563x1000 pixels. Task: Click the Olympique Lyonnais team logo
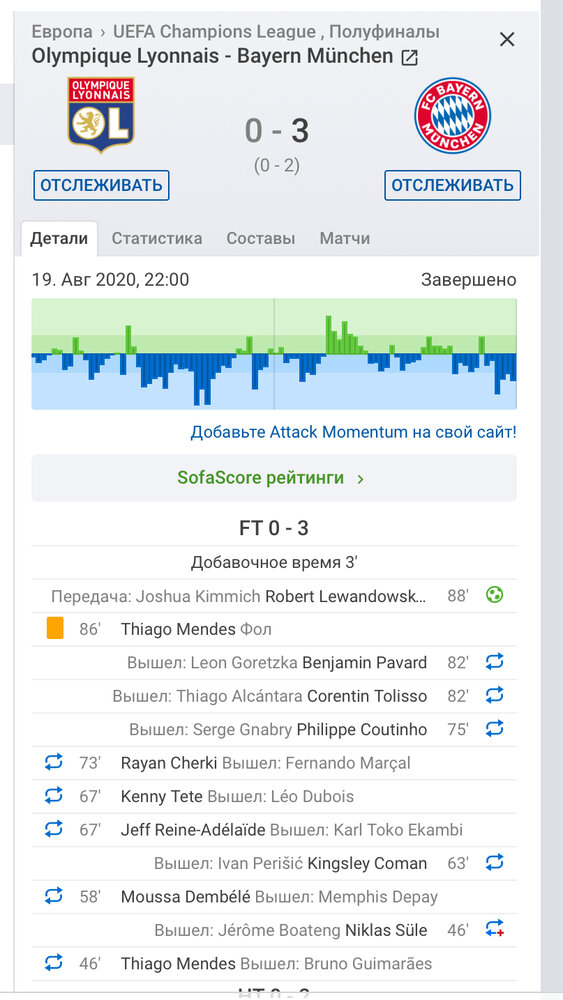coord(101,115)
